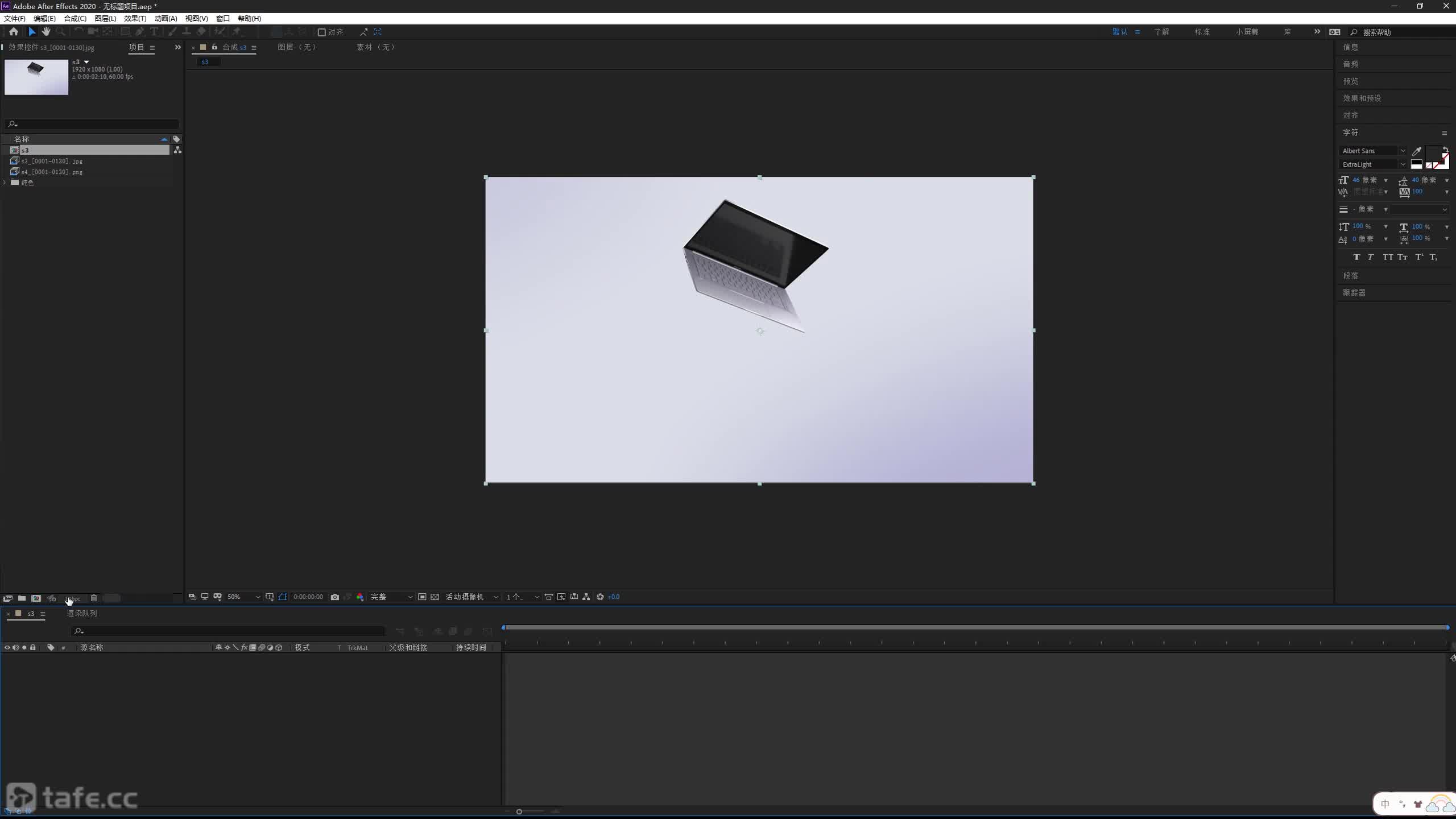The width and height of the screenshot is (1456, 819).
Task: Toggle the 对齐 snapping checkbox
Action: click(x=321, y=32)
